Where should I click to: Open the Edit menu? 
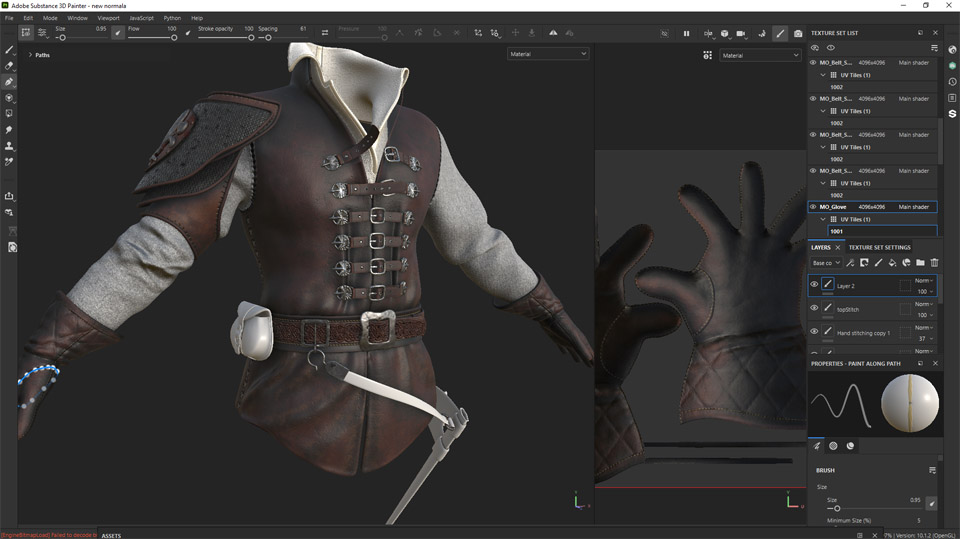pos(28,18)
